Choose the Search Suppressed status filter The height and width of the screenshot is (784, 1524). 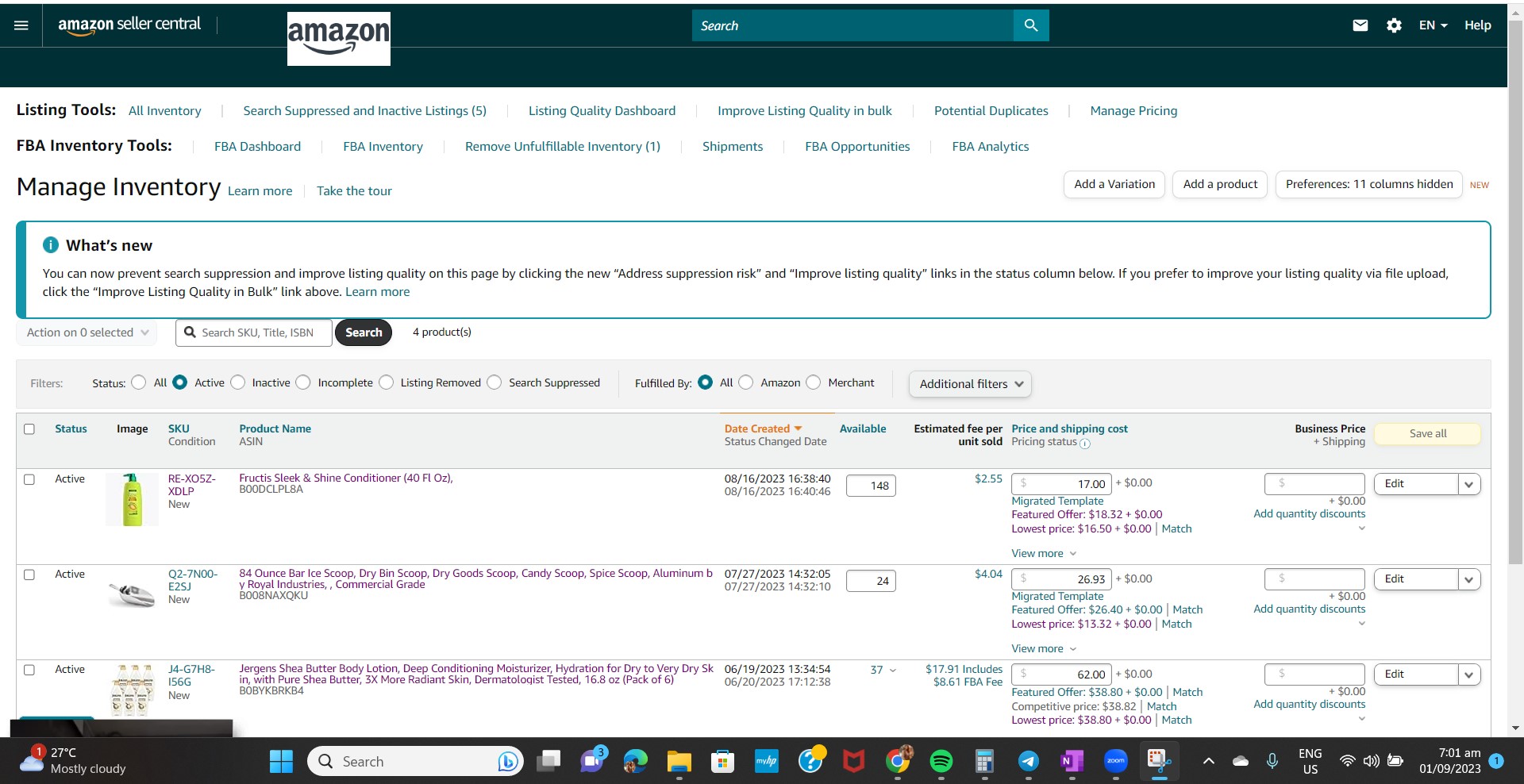tap(494, 382)
